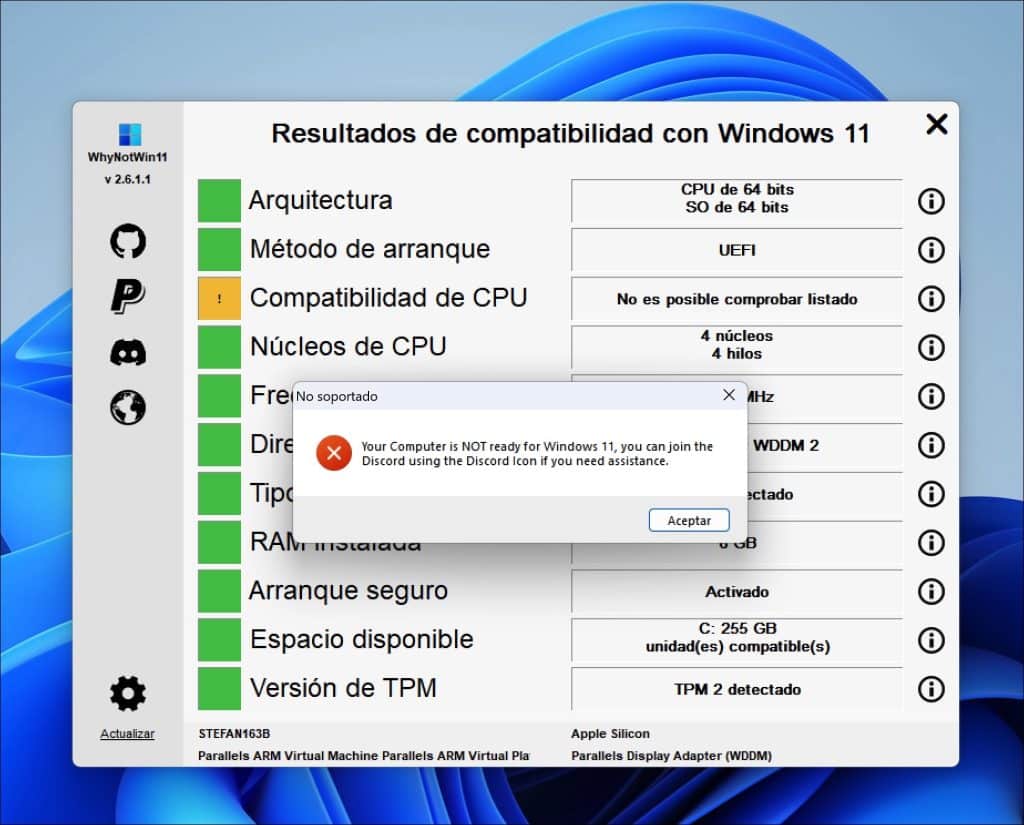Show info for Arranque seguro row

pyautogui.click(x=931, y=591)
